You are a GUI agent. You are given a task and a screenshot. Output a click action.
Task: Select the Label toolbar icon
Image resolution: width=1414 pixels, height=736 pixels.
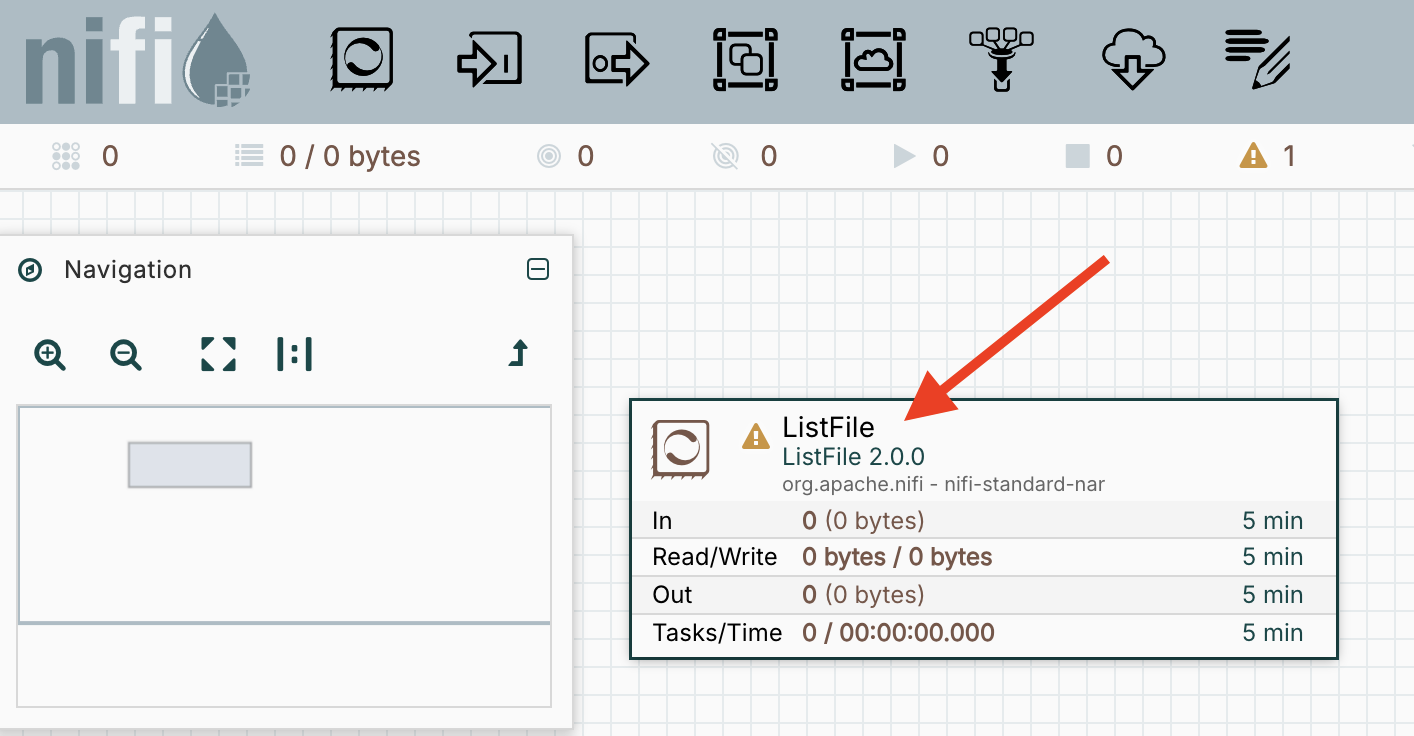pos(1257,60)
